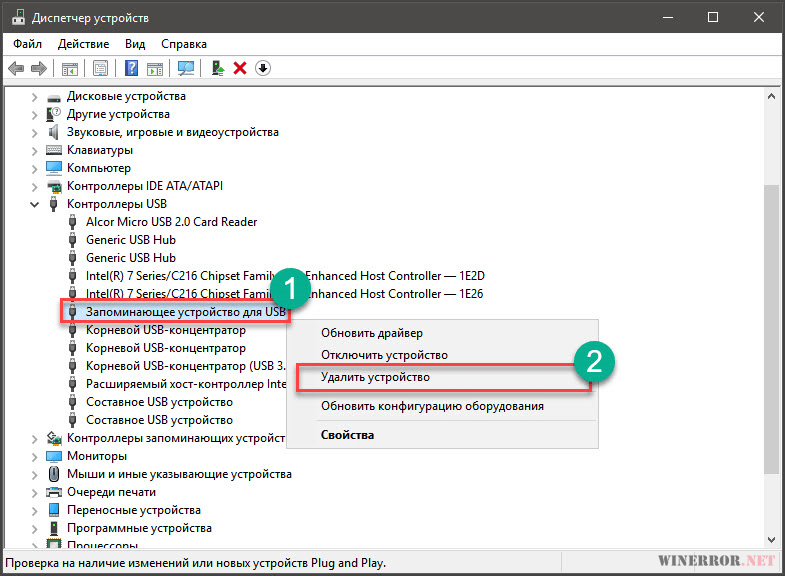Select Запоминающее устройство для USB
This screenshot has height=576, width=785.
pyautogui.click(x=185, y=312)
